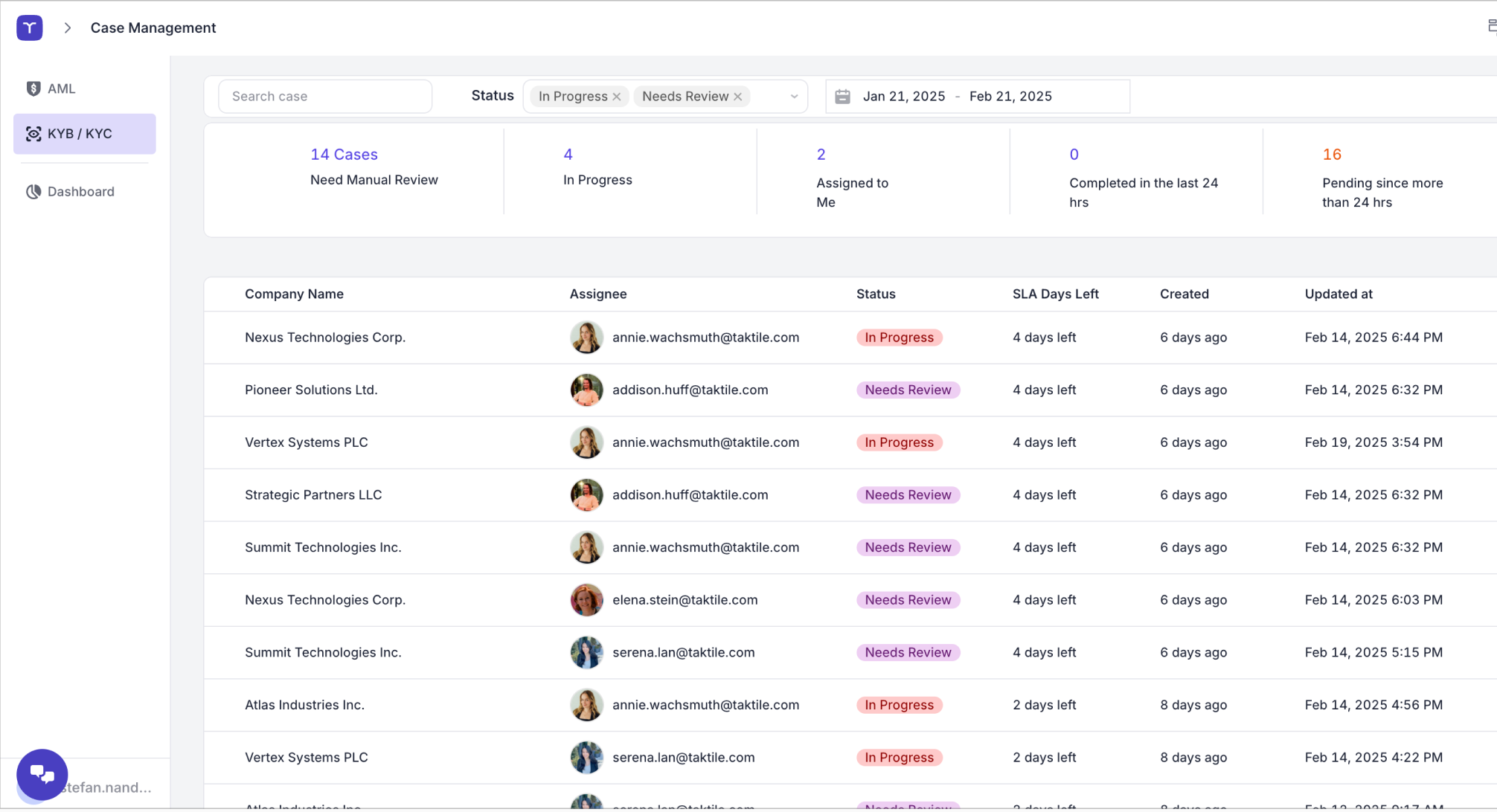Image resolution: width=1497 pixels, height=812 pixels.
Task: Click the breadcrumb chevron arrow
Action: pyautogui.click(x=68, y=28)
